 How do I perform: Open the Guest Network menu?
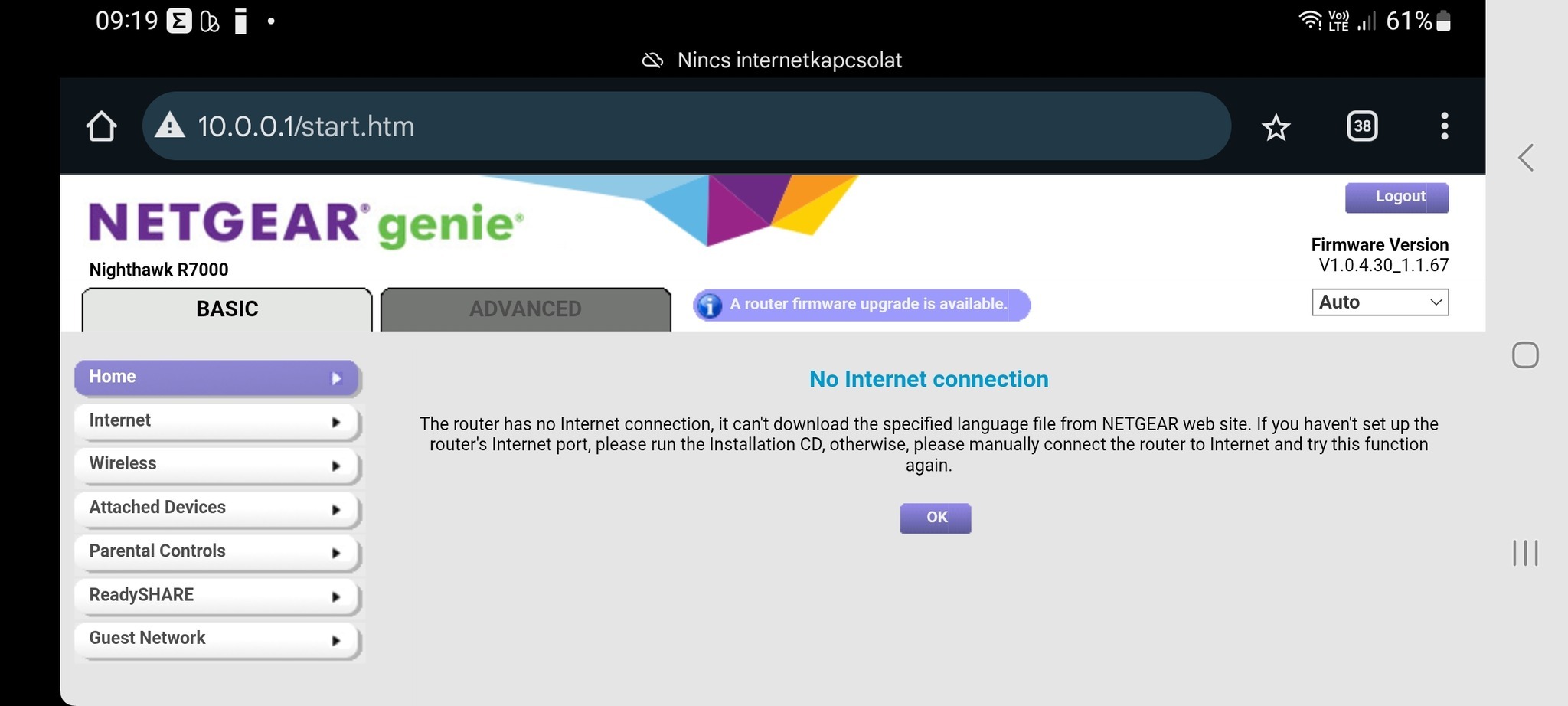tap(217, 640)
